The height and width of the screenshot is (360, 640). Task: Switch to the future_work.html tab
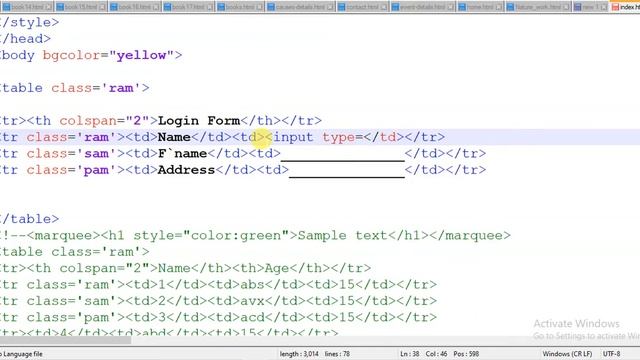(x=538, y=7)
